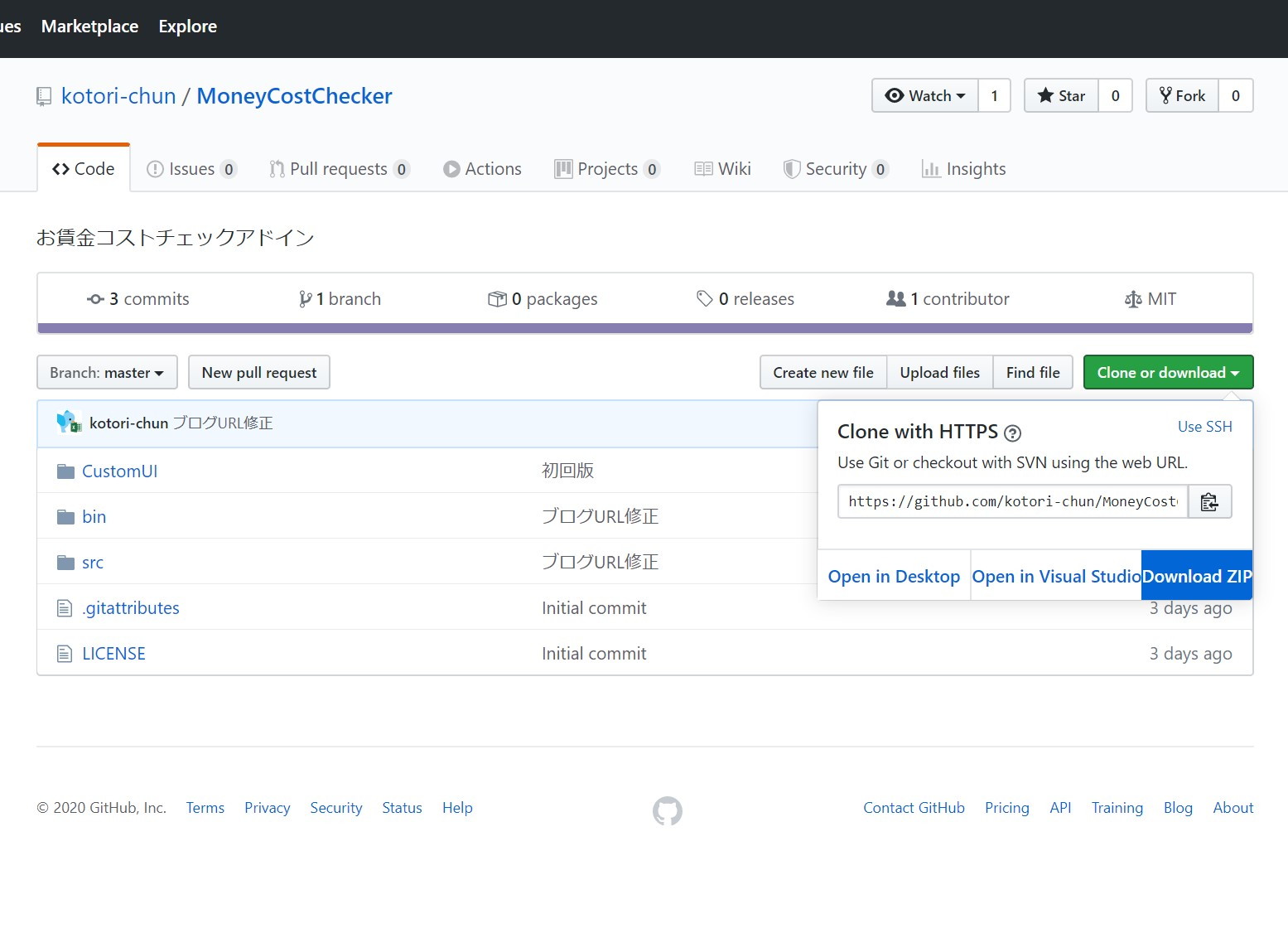Screen dimensions: 1288x933
Task: Open the Branch: master dropdown
Action: coord(106,372)
